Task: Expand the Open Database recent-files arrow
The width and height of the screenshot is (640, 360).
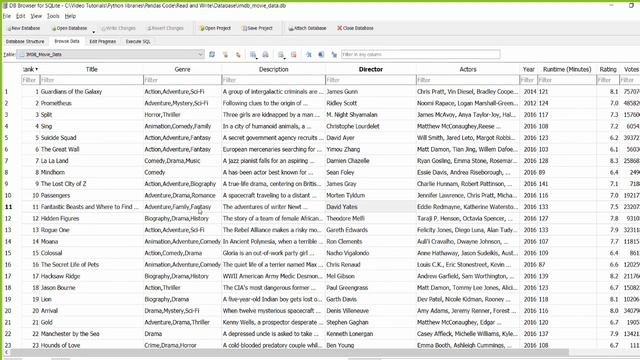Action: 93,31
